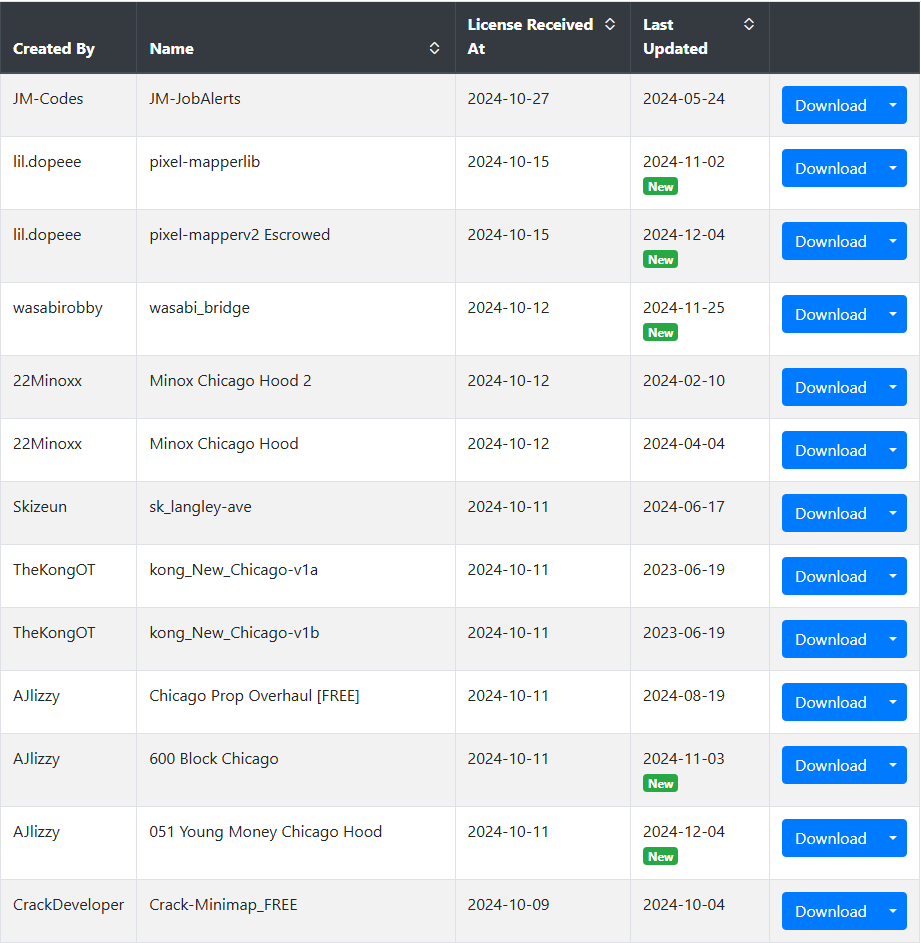Expand download options for kong_New_Chicago-v1a
921x943 pixels.
893,576
